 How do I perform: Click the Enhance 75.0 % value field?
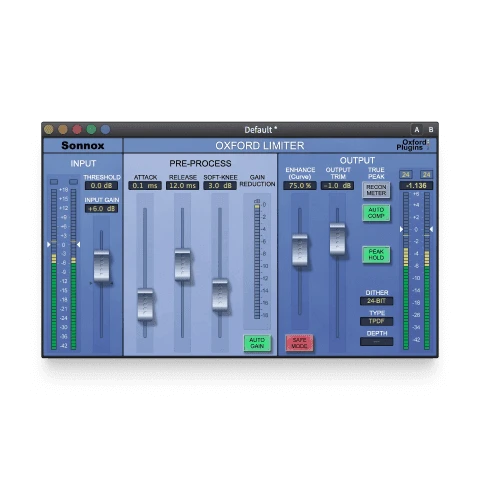click(x=300, y=186)
